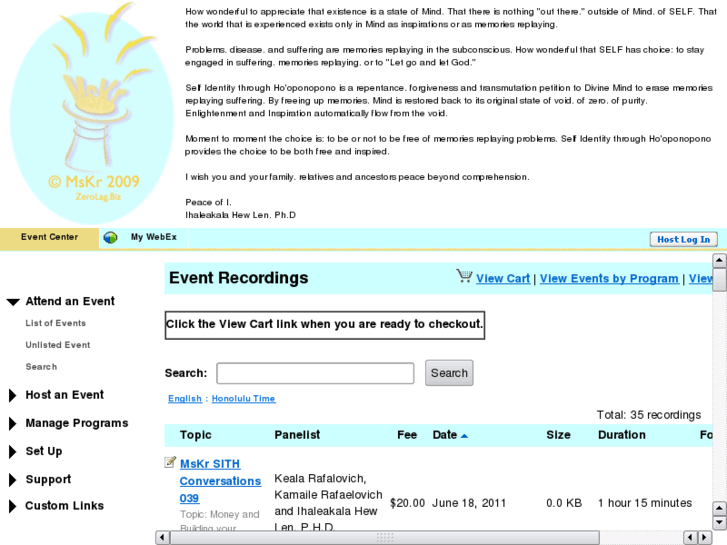This screenshot has width=727, height=545.
Task: Sort recordings by Panelist column
Action: (x=297, y=435)
